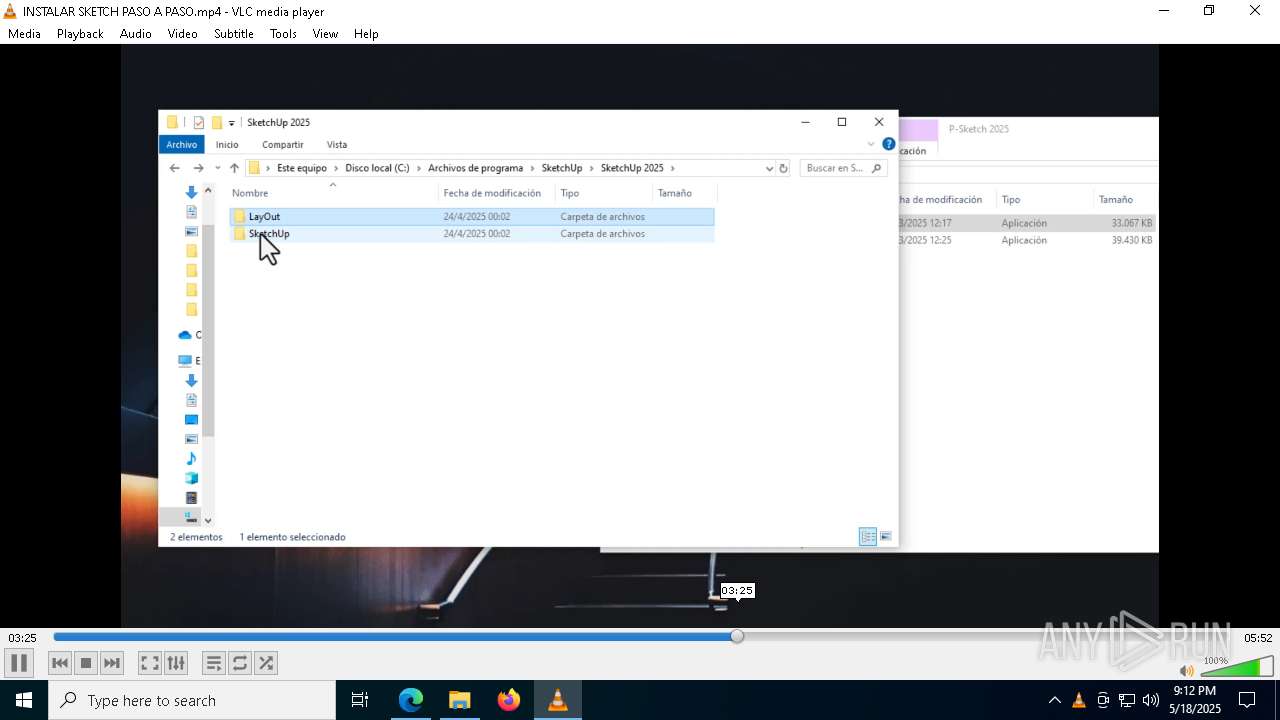
Task: Toggle loop repeat mode
Action: tap(239, 663)
